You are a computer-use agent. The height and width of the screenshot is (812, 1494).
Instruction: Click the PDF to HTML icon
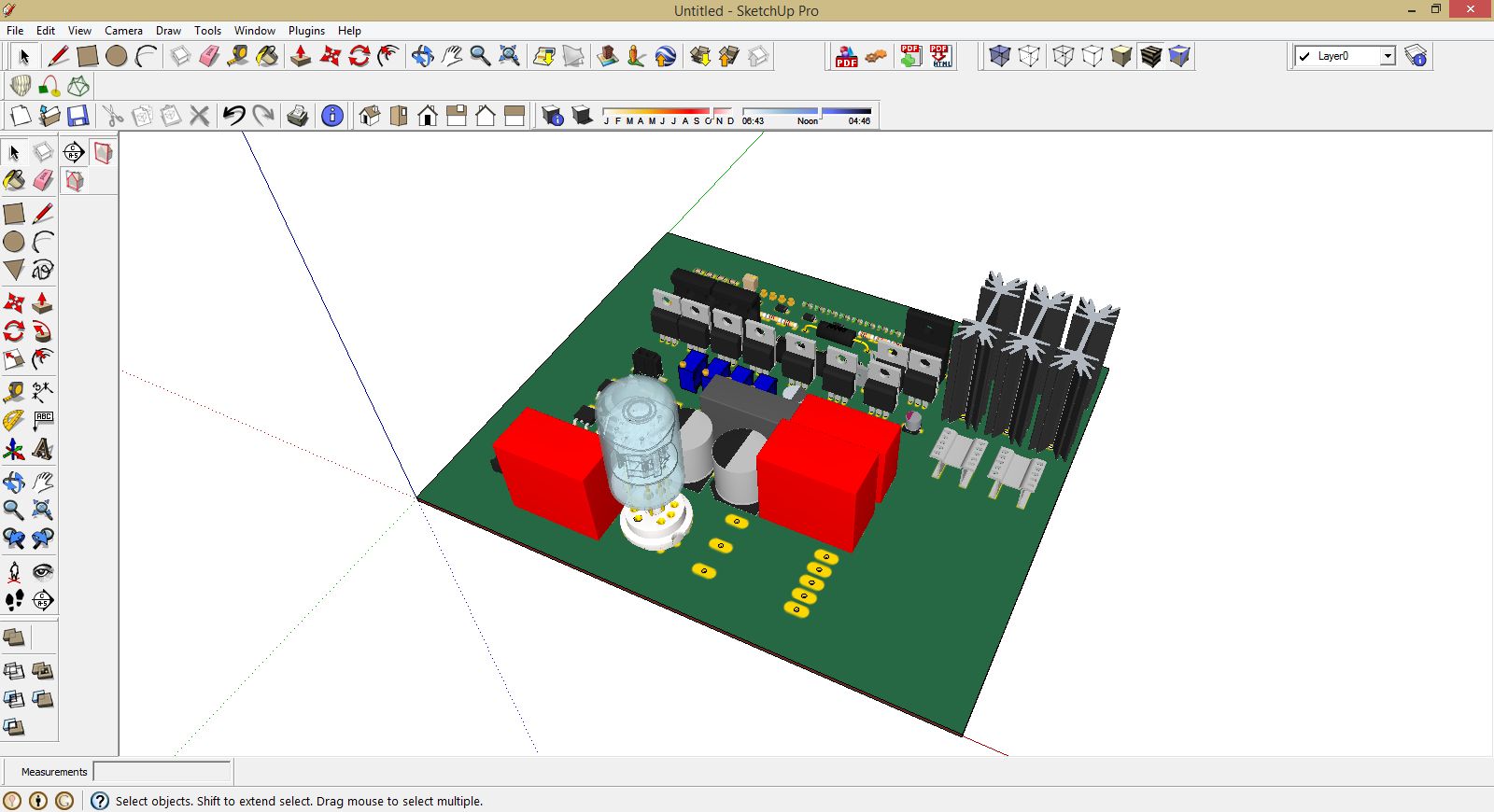(940, 56)
